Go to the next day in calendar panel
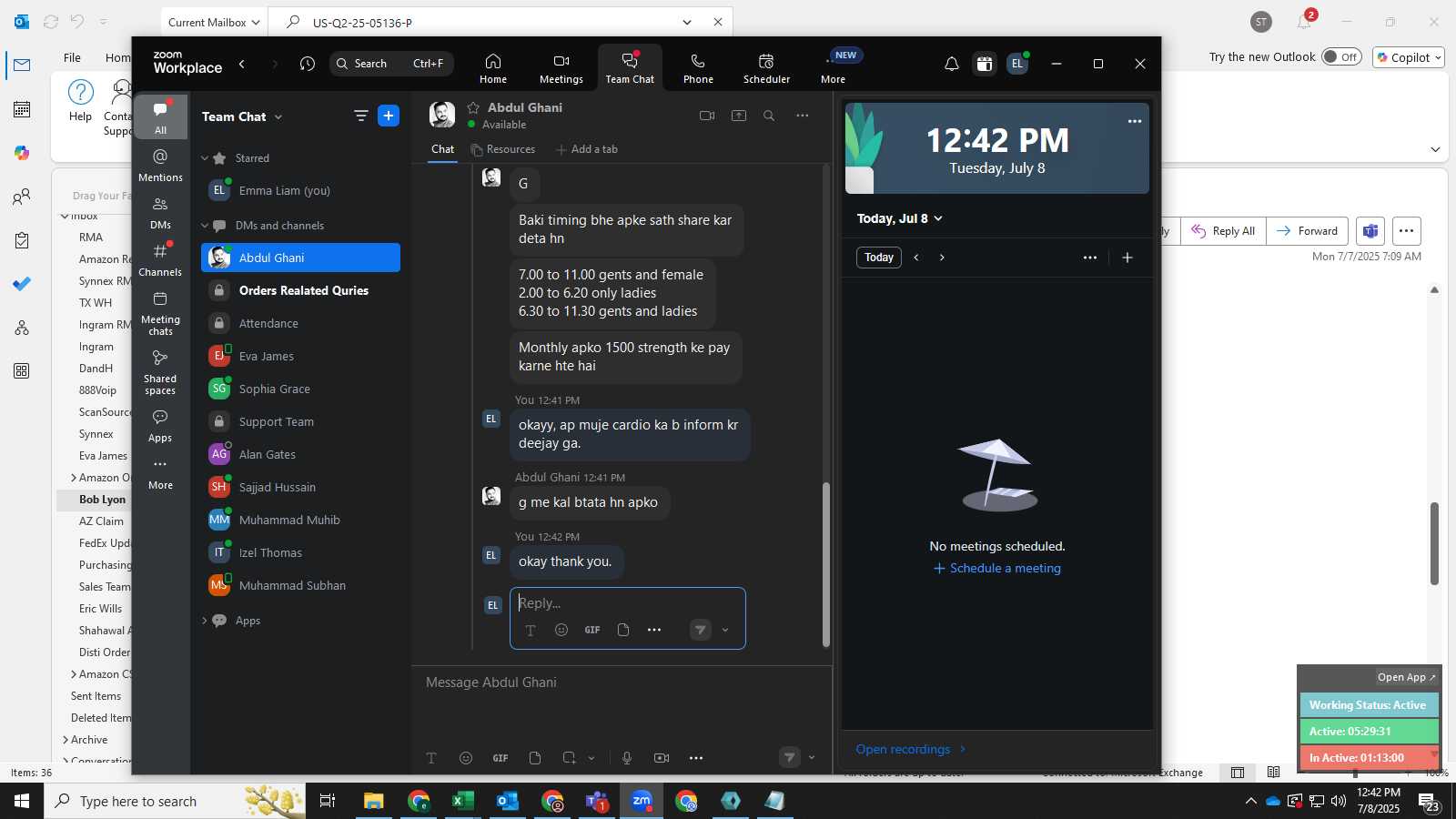Image resolution: width=1456 pixels, height=819 pixels. 942,258
